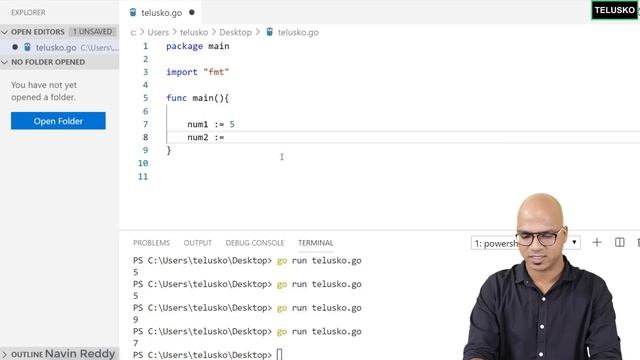The height and width of the screenshot is (360, 640).
Task: Click the Desktop breadcrumb segment
Action: click(236, 32)
